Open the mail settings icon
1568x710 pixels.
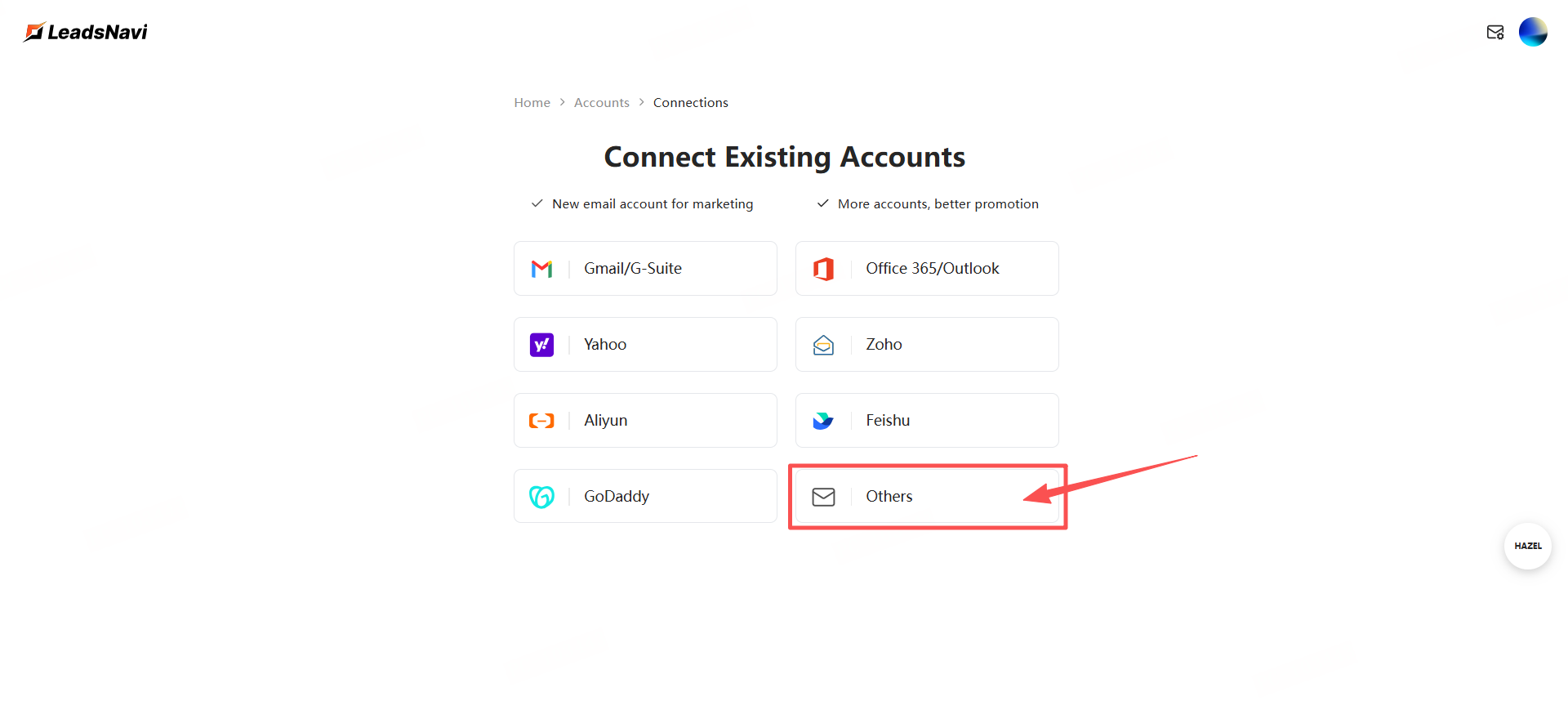click(1495, 32)
